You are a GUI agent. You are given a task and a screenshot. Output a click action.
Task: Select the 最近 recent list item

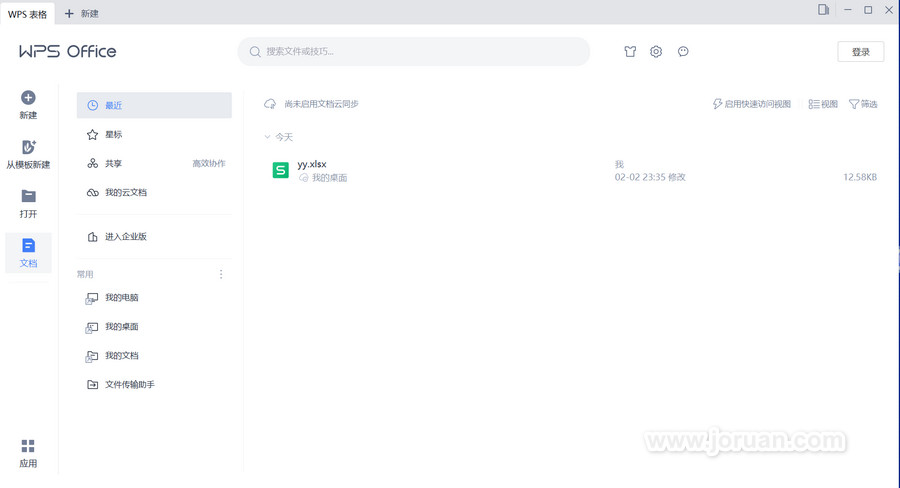coord(154,105)
